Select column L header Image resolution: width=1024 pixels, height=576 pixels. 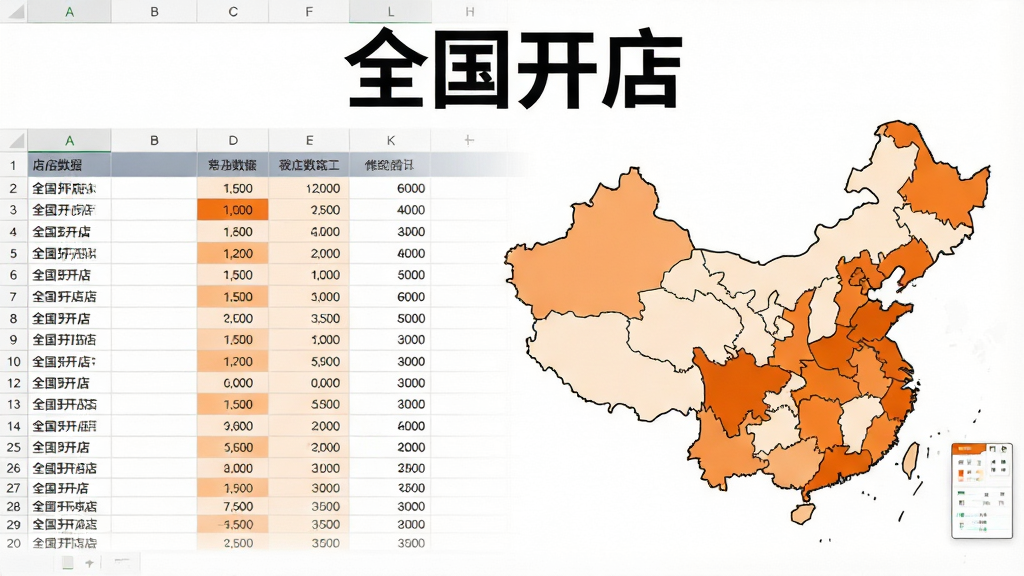(390, 12)
